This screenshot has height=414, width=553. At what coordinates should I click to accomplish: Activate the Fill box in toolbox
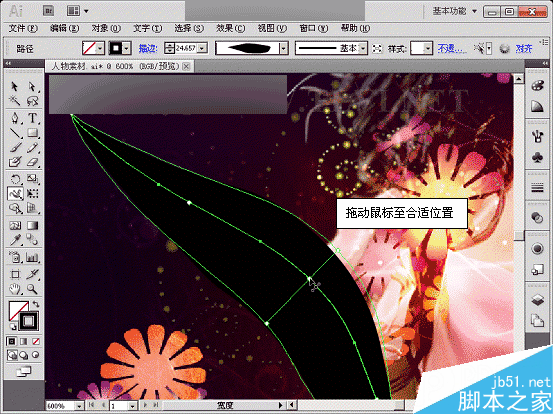[16, 309]
